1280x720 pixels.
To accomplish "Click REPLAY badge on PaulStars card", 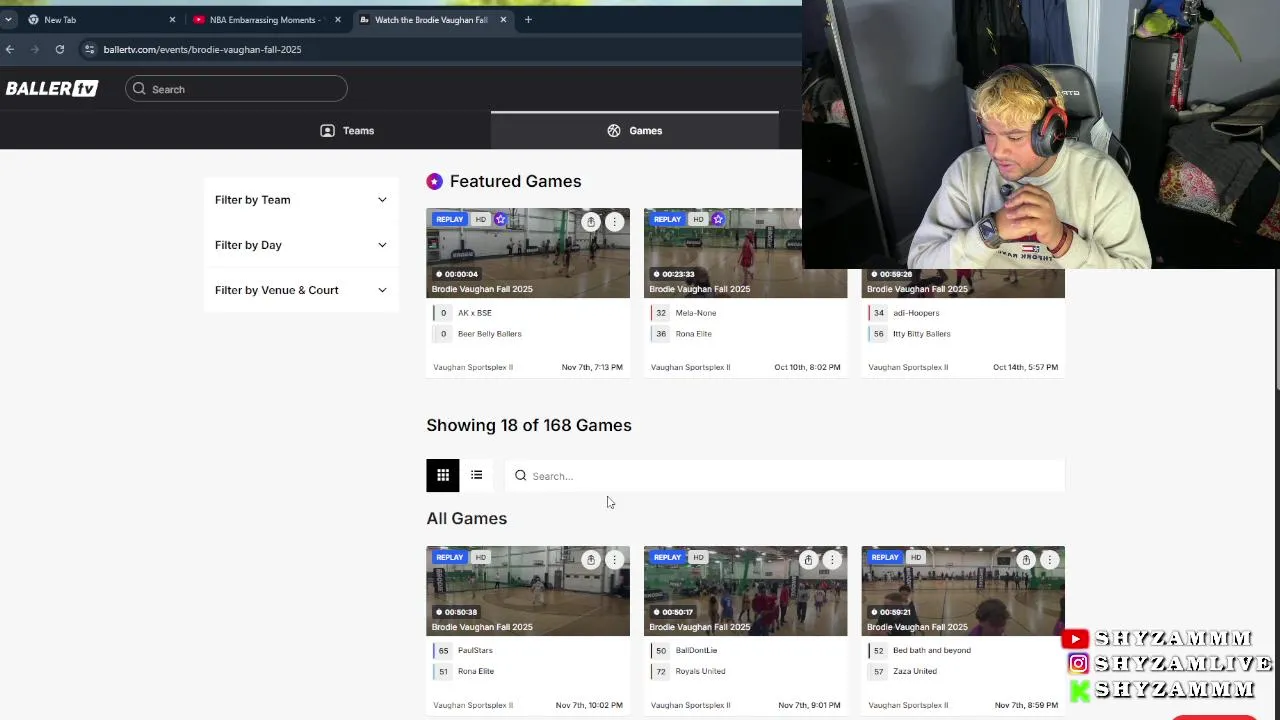I will pyautogui.click(x=450, y=557).
